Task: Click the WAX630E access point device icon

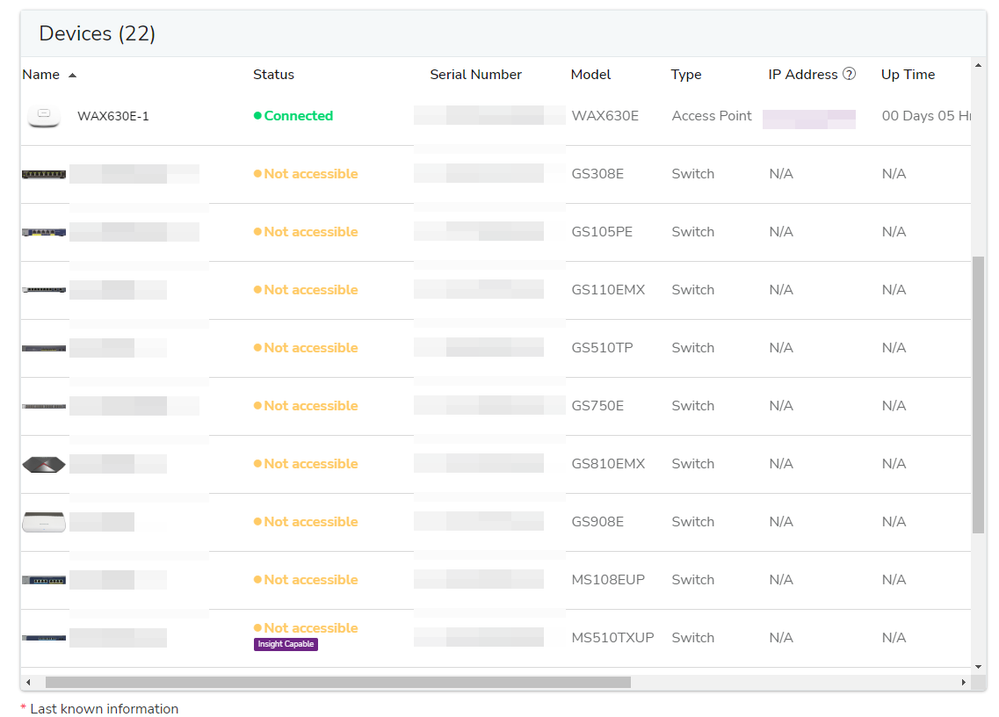Action: 43,116
